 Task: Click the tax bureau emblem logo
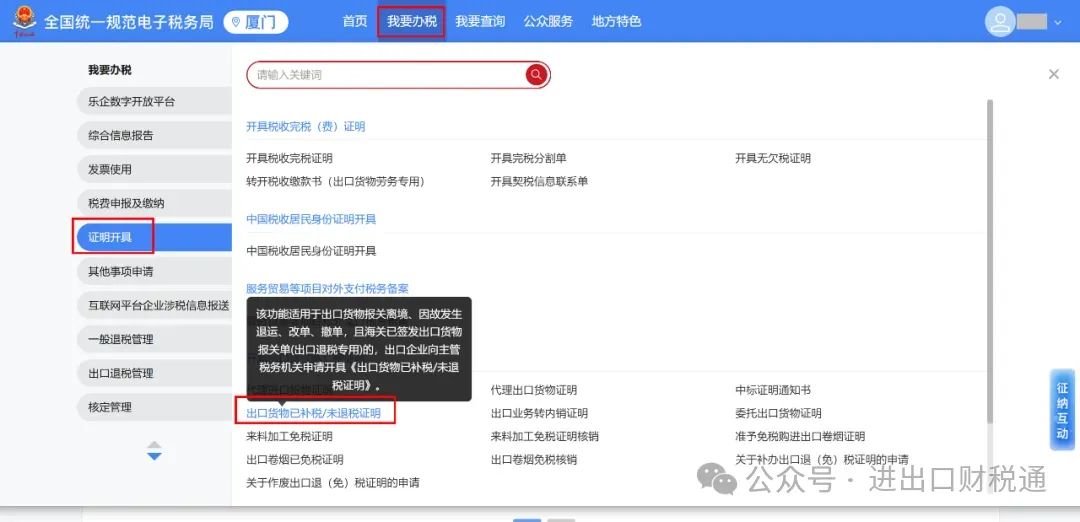click(25, 21)
